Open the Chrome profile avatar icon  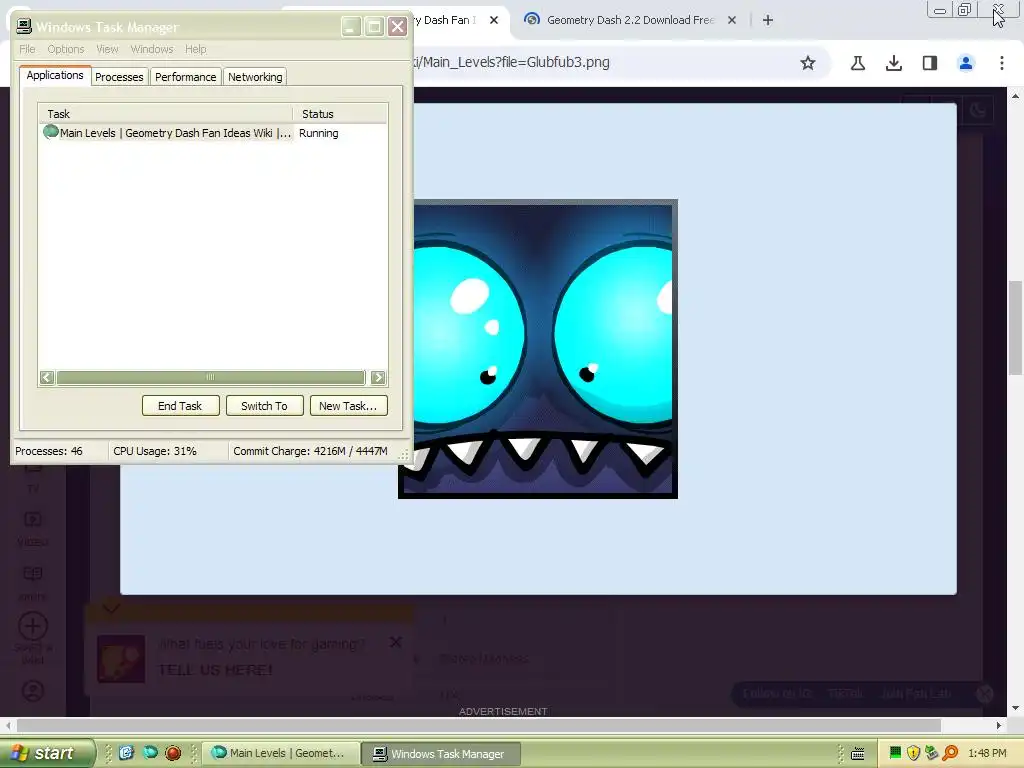click(x=966, y=63)
